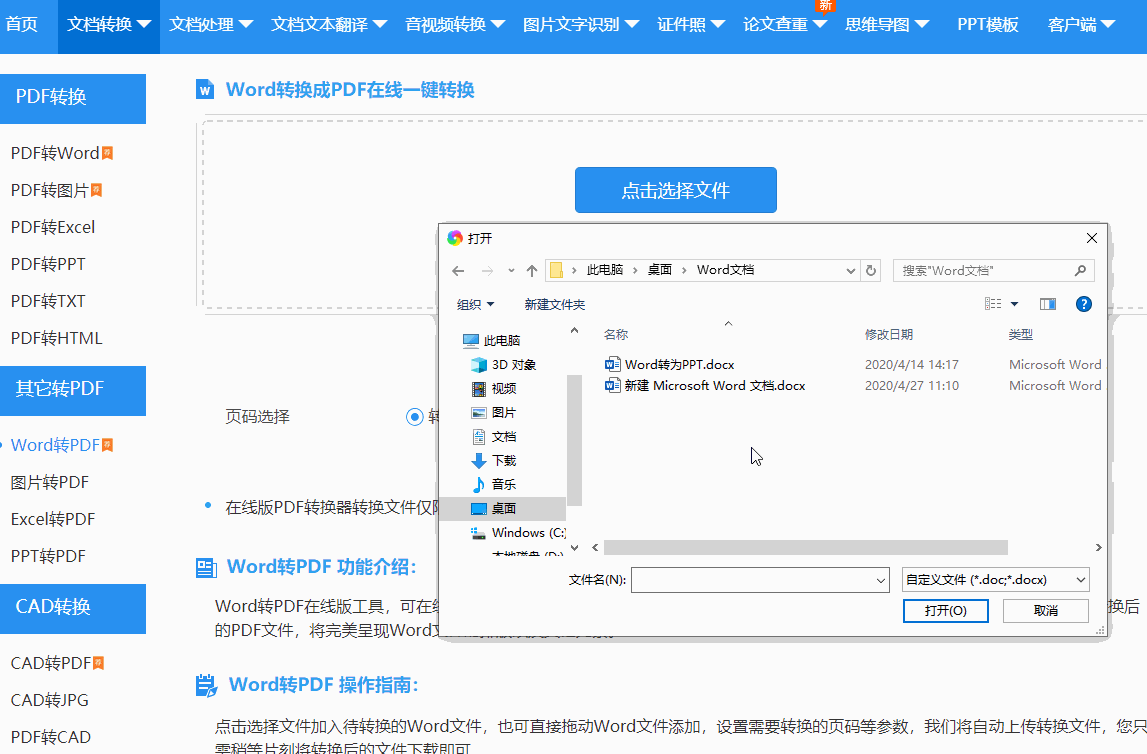
Task: Open 3D 对象 folder in tree
Action: (x=503, y=364)
